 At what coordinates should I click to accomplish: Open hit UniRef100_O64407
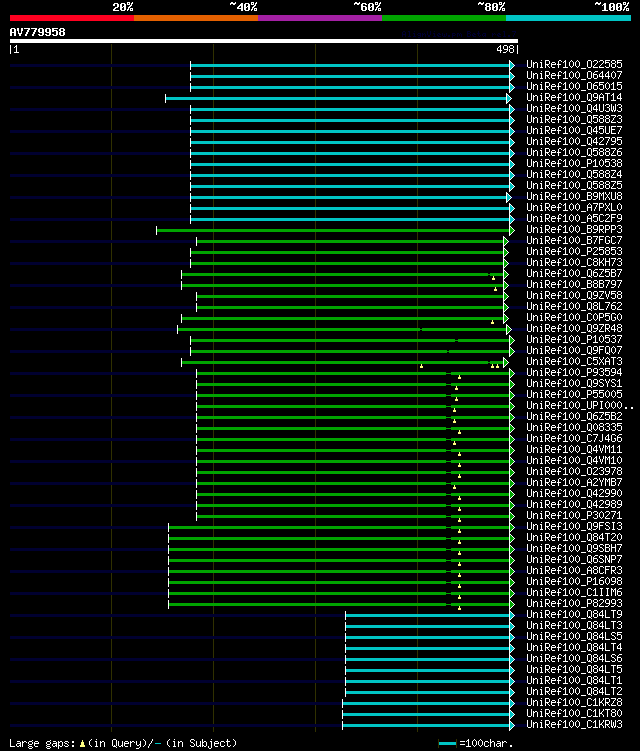pyautogui.click(x=574, y=75)
